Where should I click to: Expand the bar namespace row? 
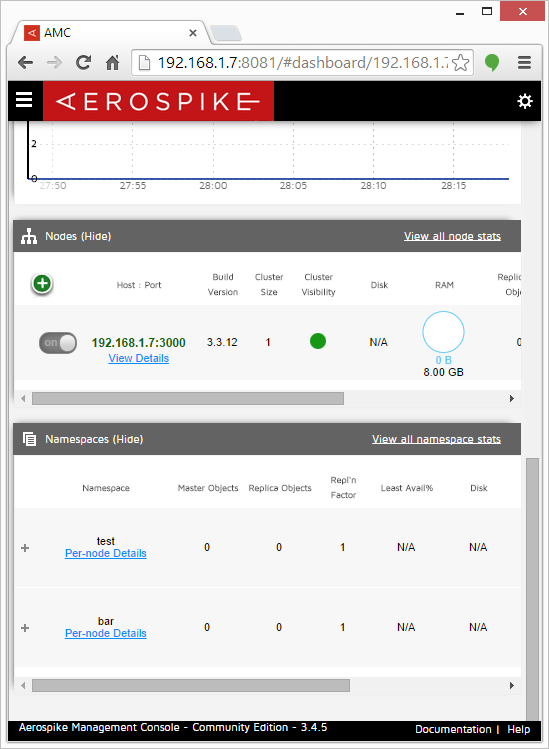[25, 628]
